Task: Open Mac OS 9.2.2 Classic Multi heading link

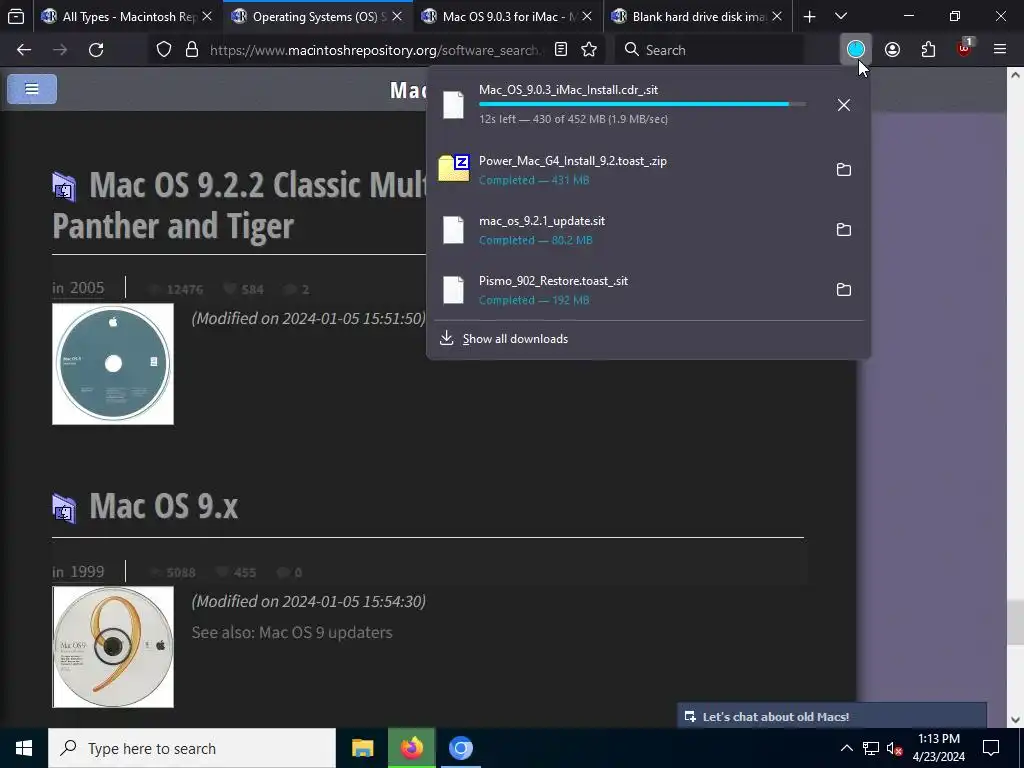Action: coord(238,205)
